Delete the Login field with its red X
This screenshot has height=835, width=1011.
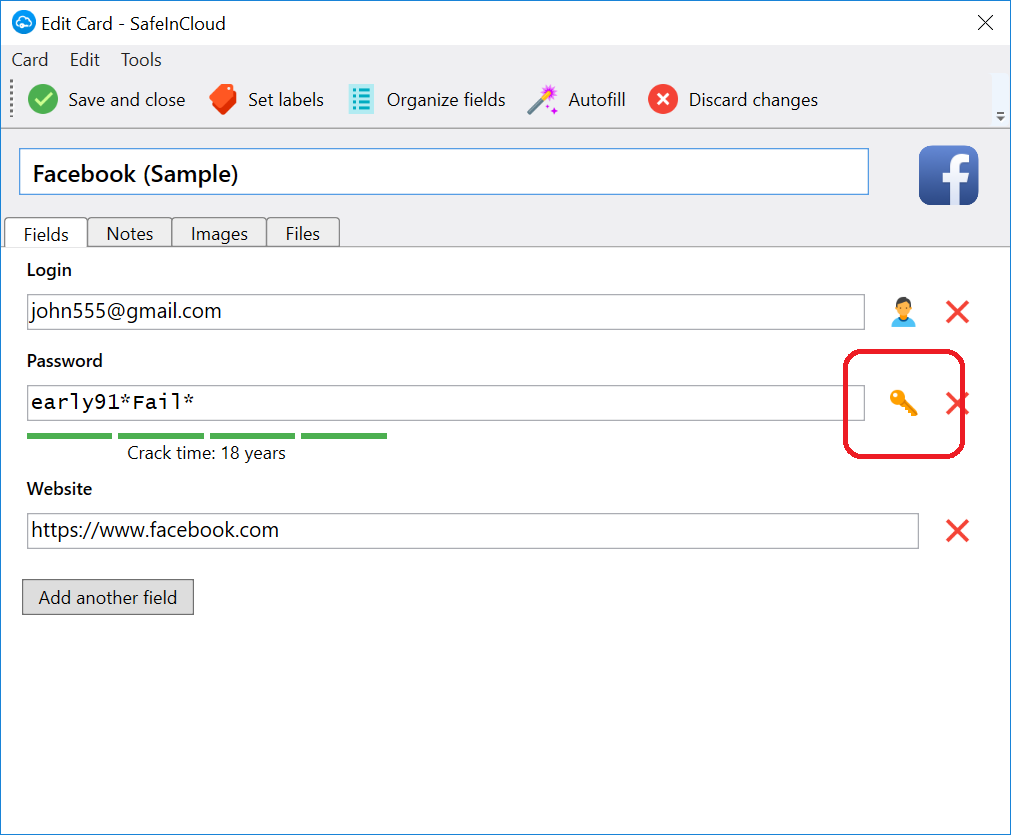[957, 312]
